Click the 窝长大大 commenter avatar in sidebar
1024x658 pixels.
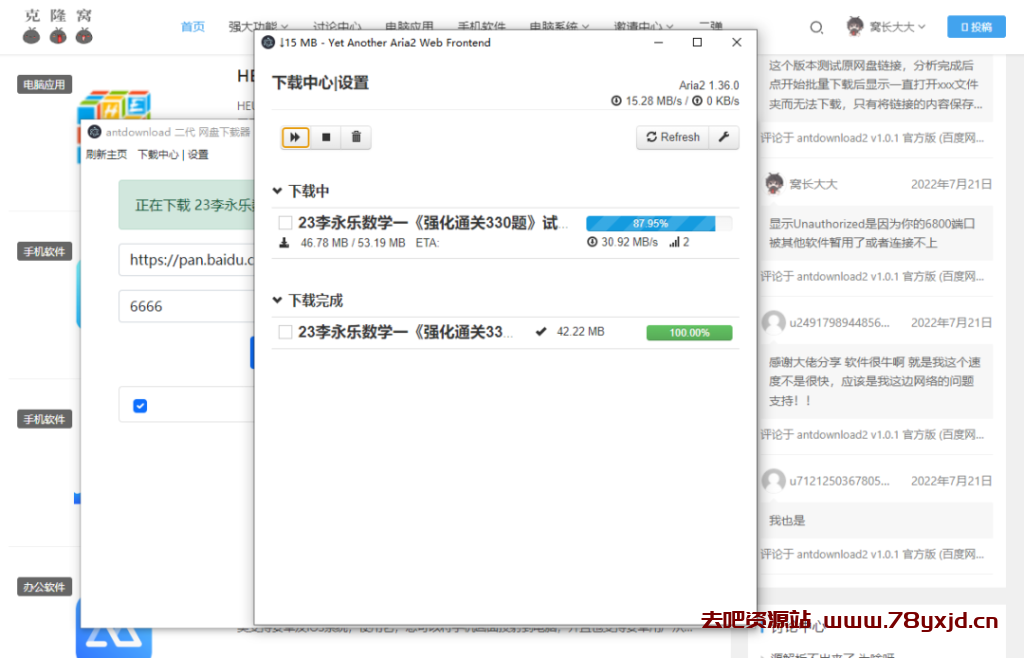pyautogui.click(x=775, y=184)
